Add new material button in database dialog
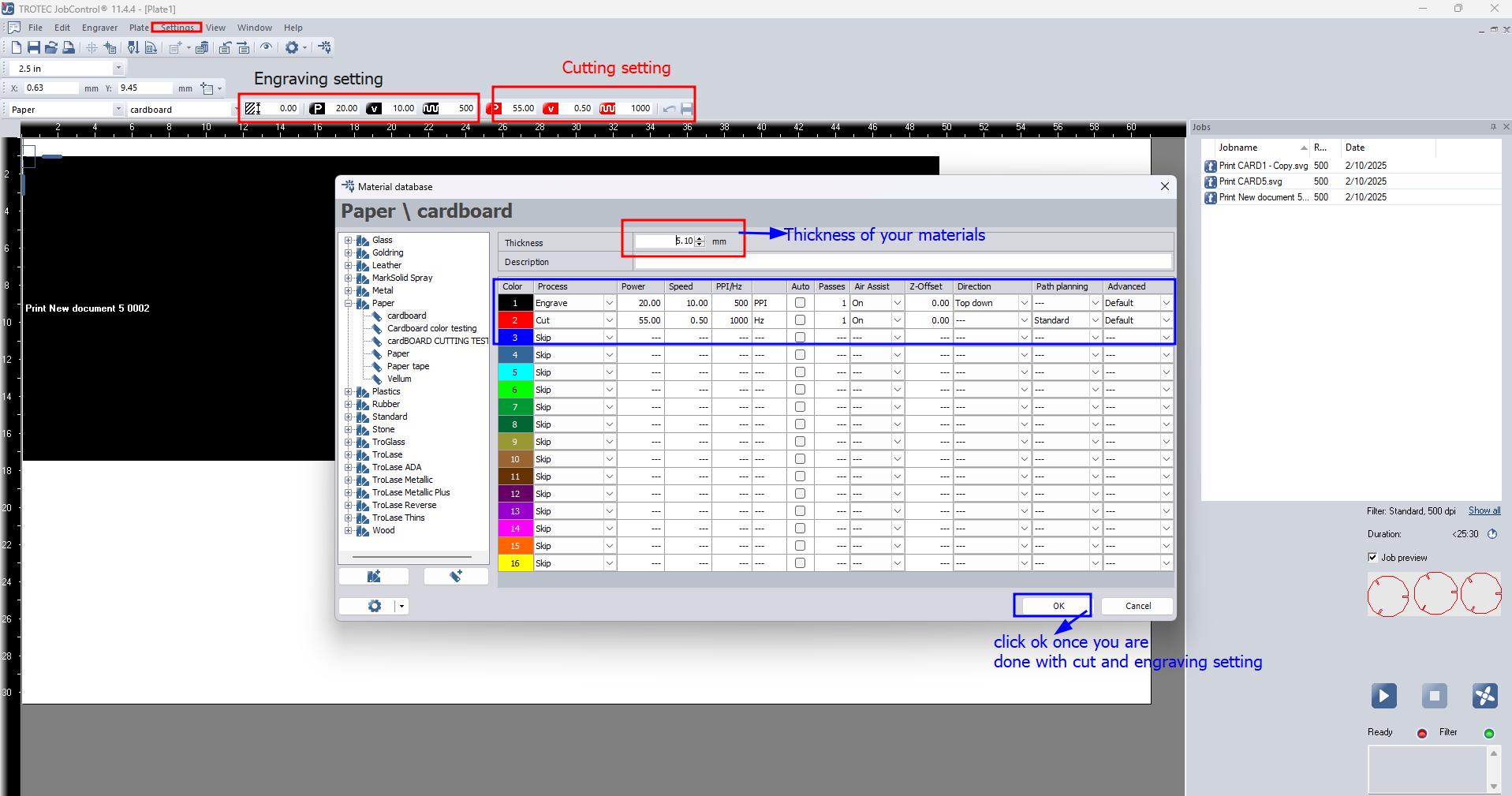1512x796 pixels. (x=456, y=577)
